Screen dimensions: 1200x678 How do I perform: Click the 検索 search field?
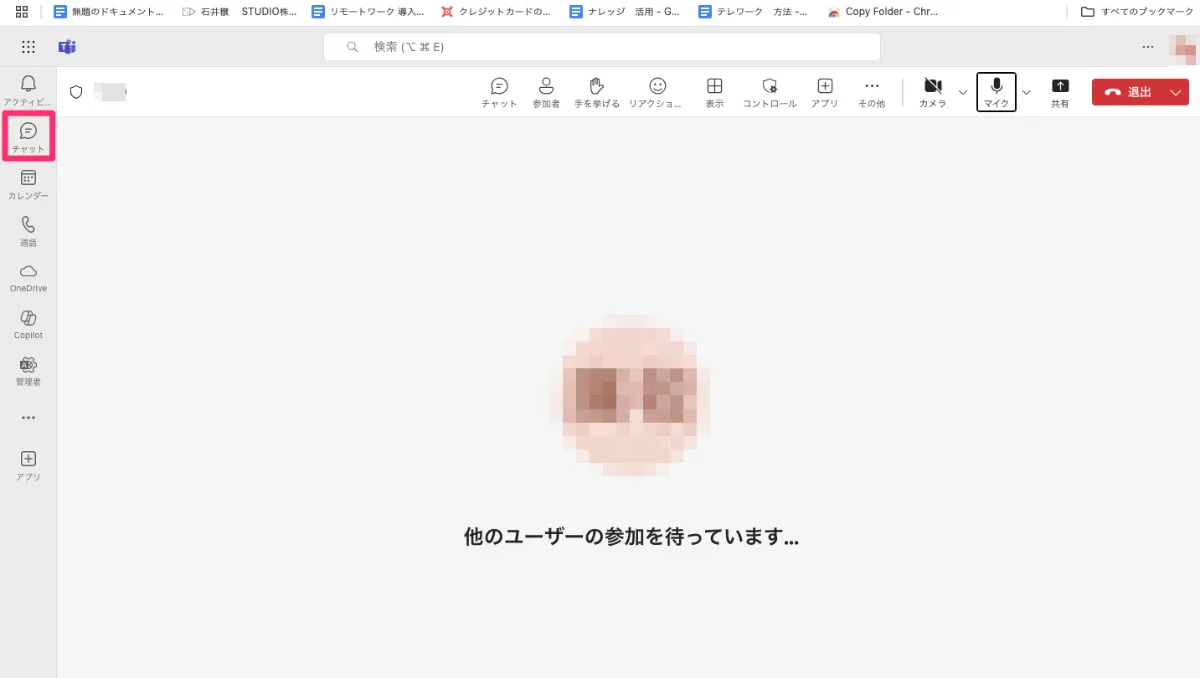click(601, 46)
